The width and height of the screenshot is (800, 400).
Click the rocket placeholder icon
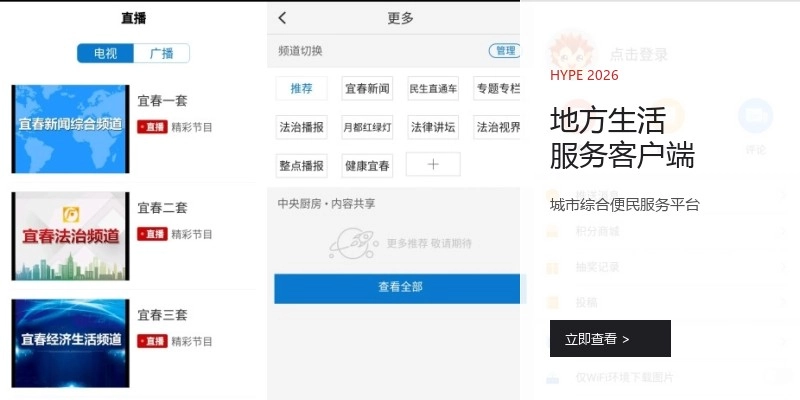(353, 244)
